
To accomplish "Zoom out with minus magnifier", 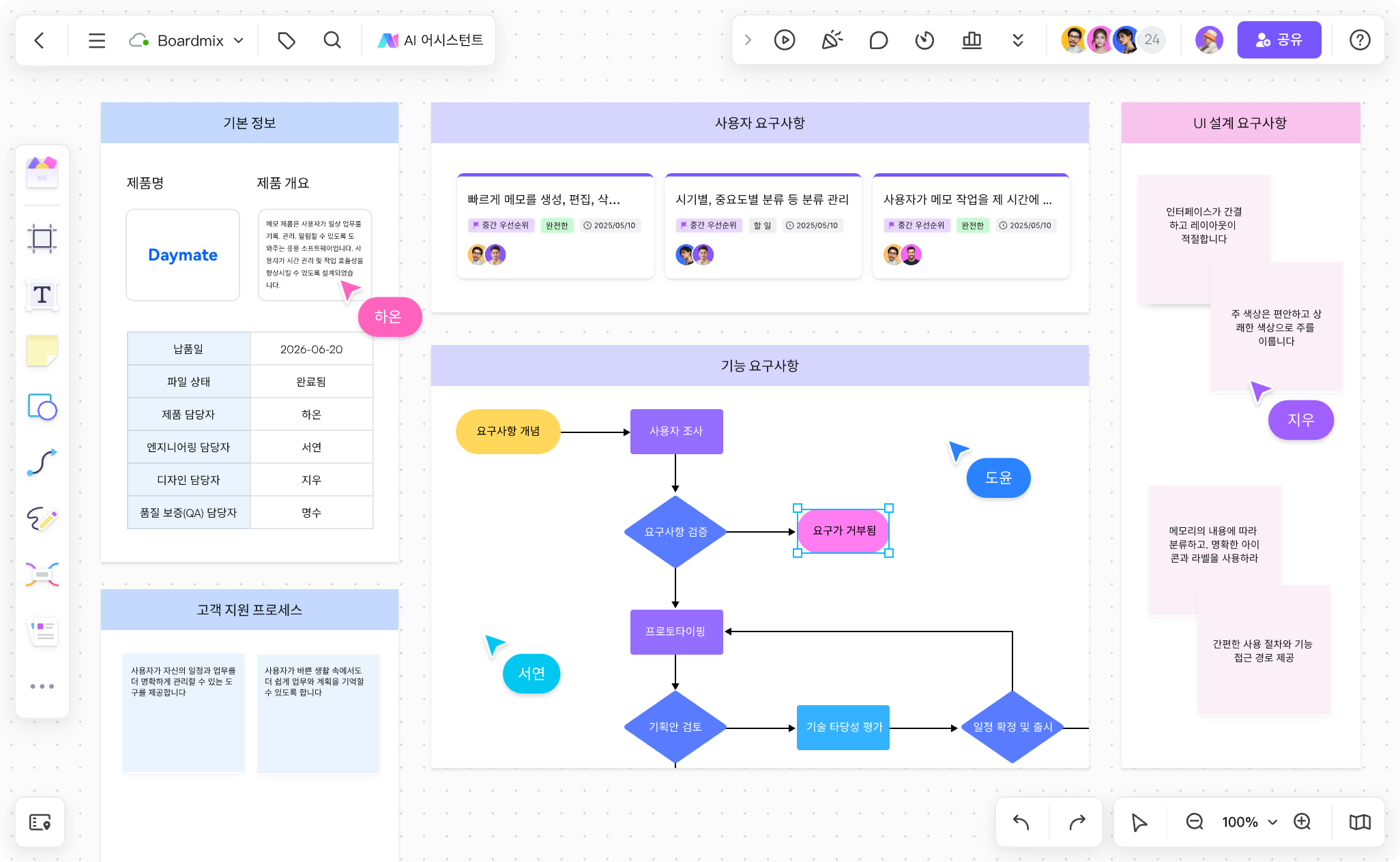I will [x=1195, y=822].
